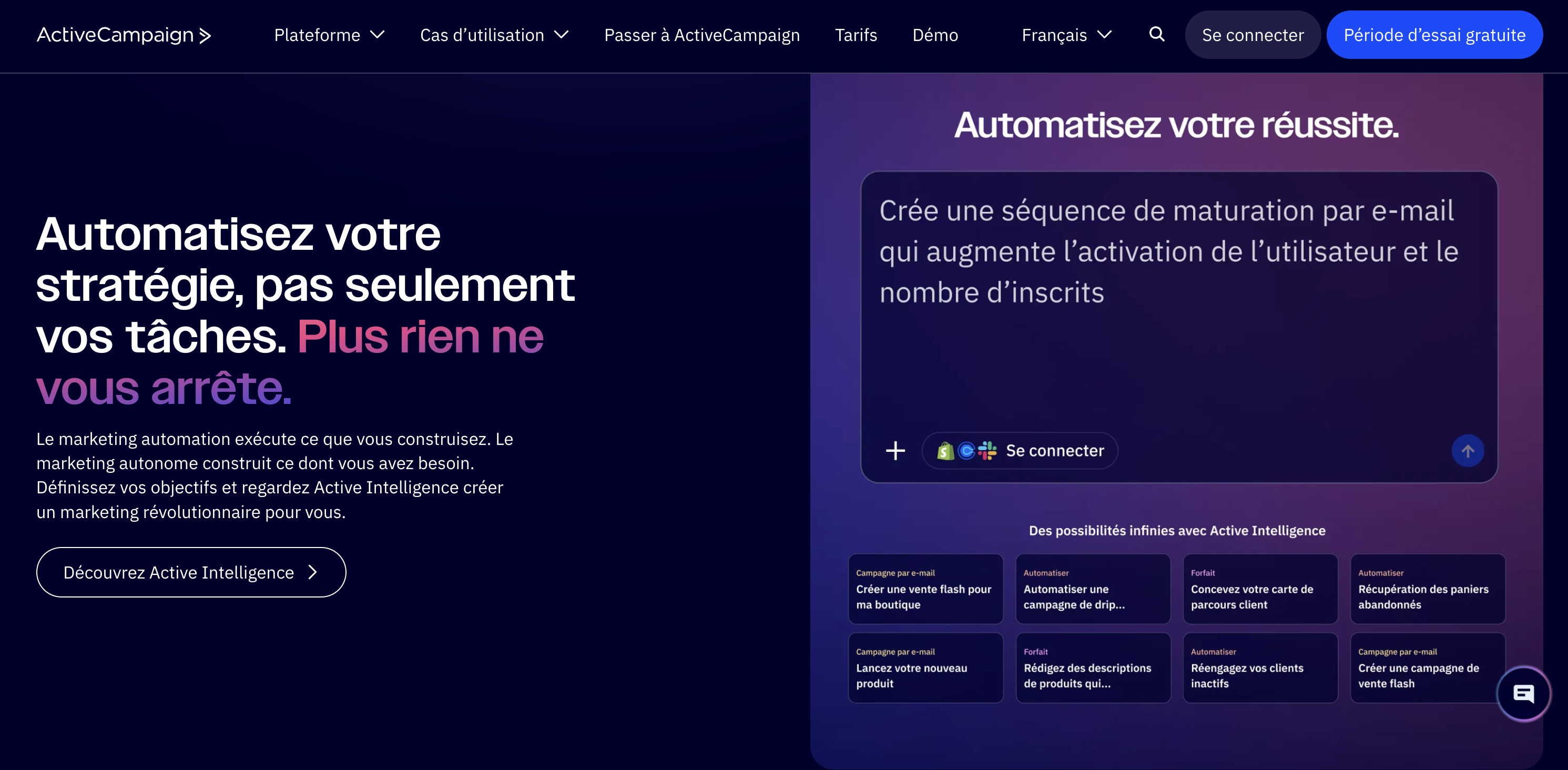1568x770 pixels.
Task: Expand the Cas d'utilisation menu
Action: coord(494,35)
